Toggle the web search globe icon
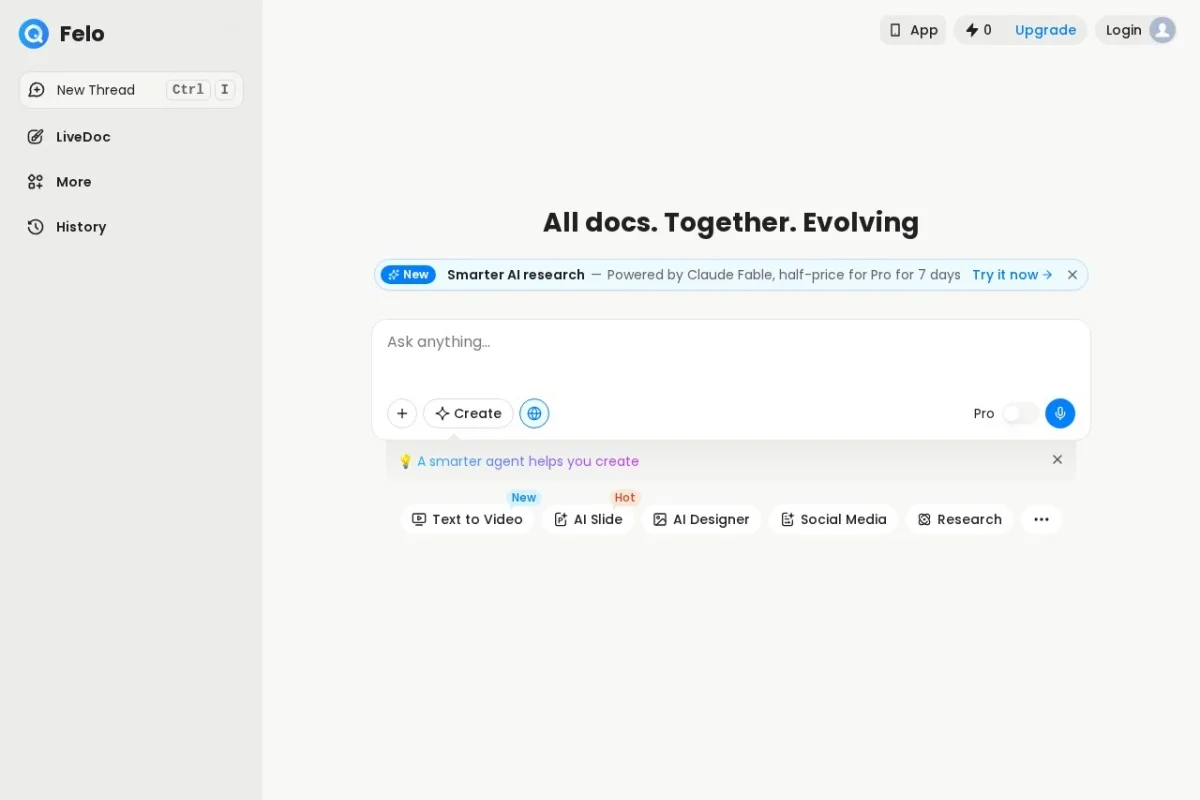 point(534,414)
